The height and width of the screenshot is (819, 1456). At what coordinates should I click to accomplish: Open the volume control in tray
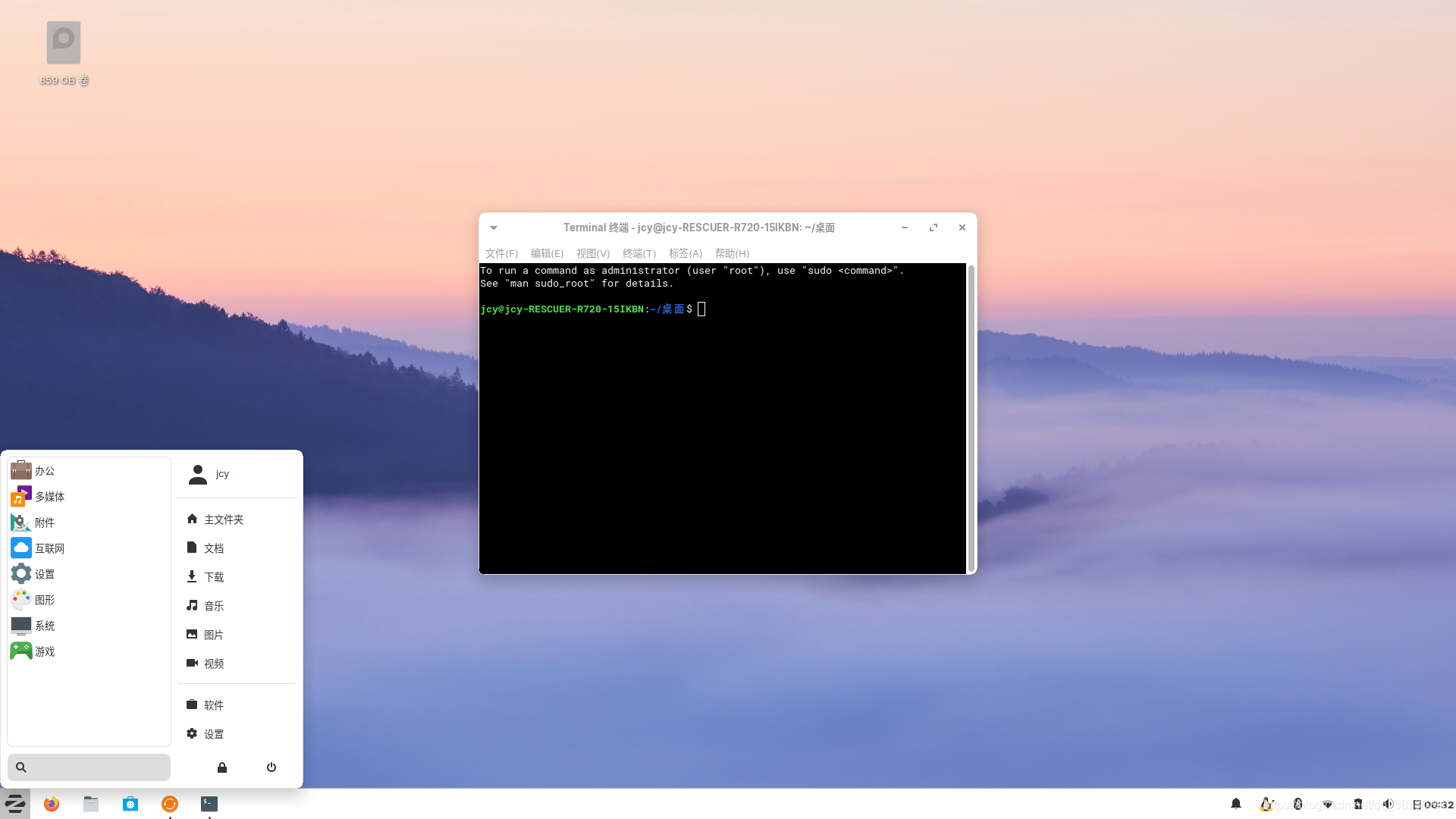[1388, 804]
